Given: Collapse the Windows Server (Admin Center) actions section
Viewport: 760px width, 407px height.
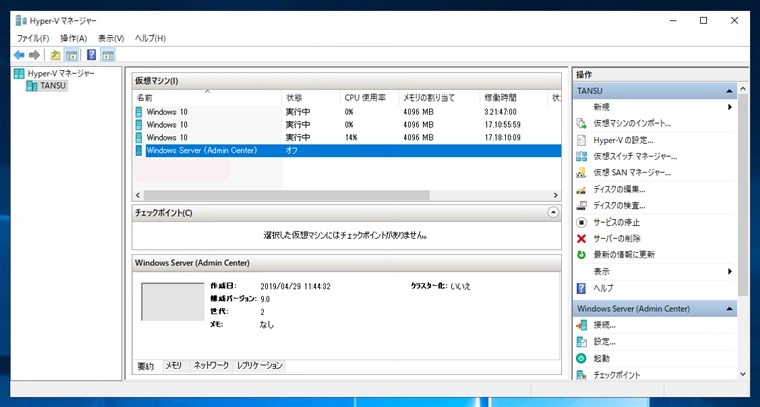Looking at the screenshot, I should coord(729,309).
